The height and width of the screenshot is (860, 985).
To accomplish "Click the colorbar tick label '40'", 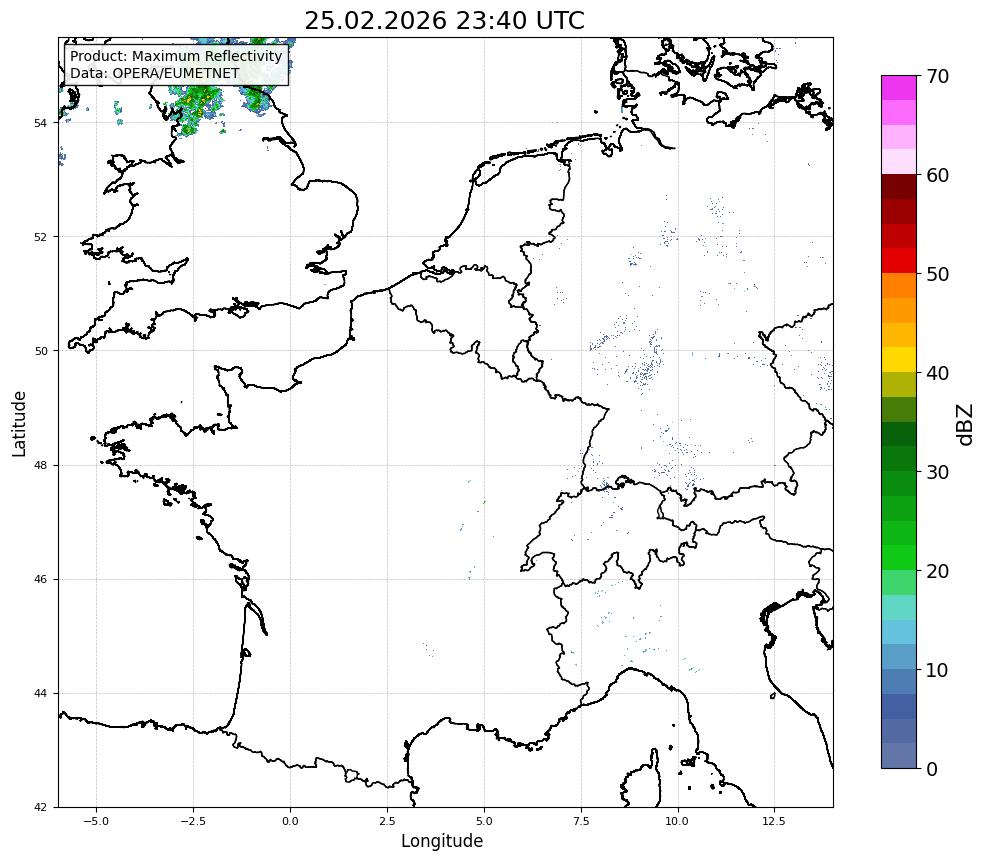I will click(x=937, y=373).
